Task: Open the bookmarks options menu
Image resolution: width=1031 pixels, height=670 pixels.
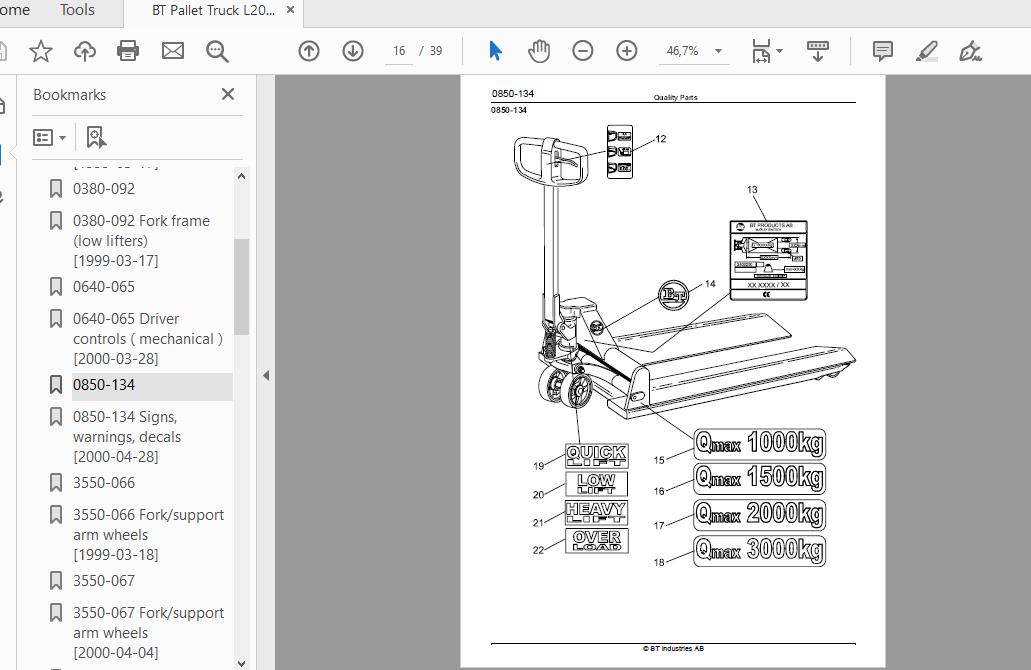Action: point(49,137)
